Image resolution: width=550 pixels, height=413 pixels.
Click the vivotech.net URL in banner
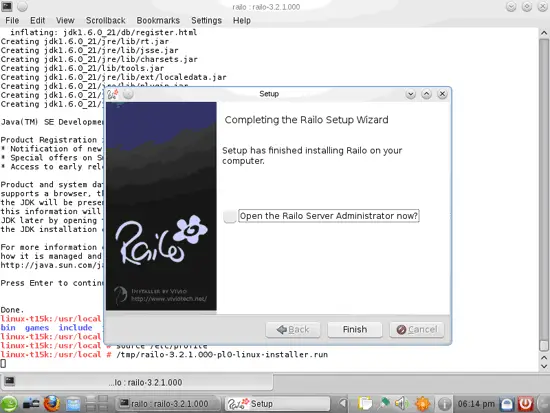coord(169,299)
